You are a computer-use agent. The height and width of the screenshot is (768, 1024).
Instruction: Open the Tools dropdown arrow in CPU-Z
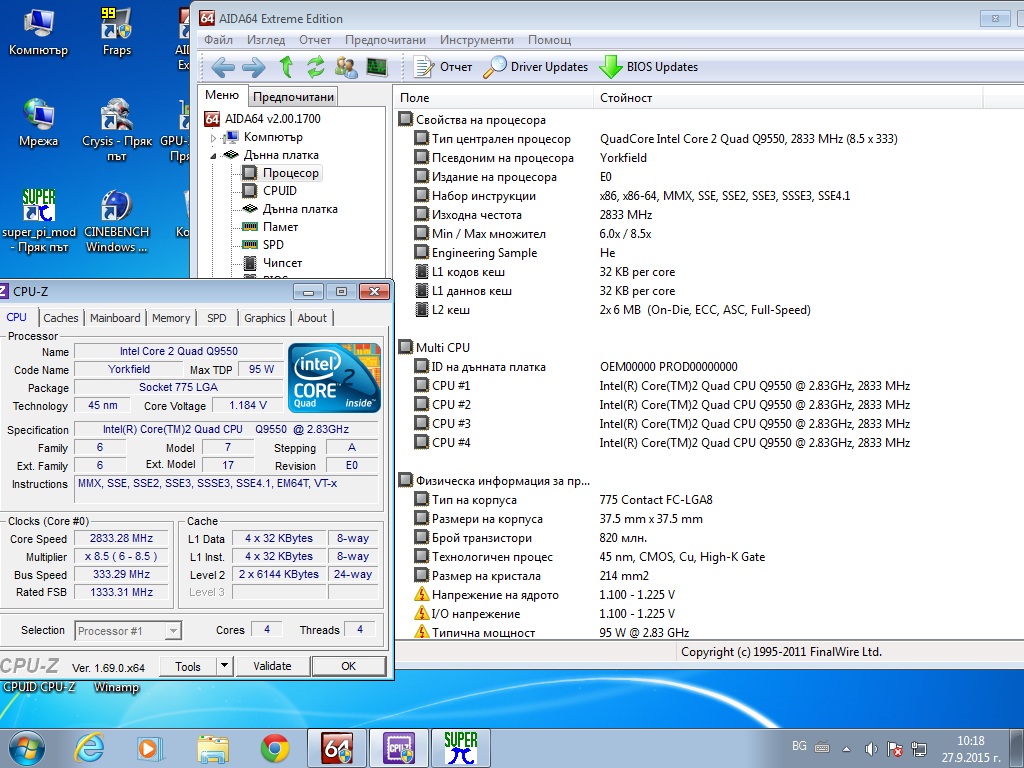click(x=224, y=666)
